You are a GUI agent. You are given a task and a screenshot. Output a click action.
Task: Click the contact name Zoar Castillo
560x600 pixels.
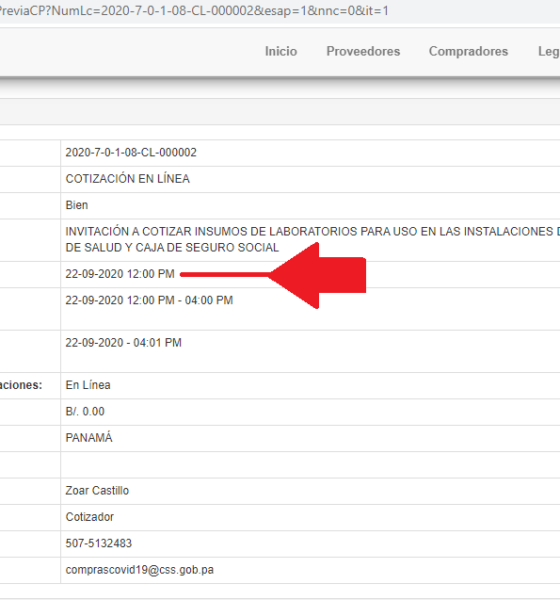tap(97, 491)
